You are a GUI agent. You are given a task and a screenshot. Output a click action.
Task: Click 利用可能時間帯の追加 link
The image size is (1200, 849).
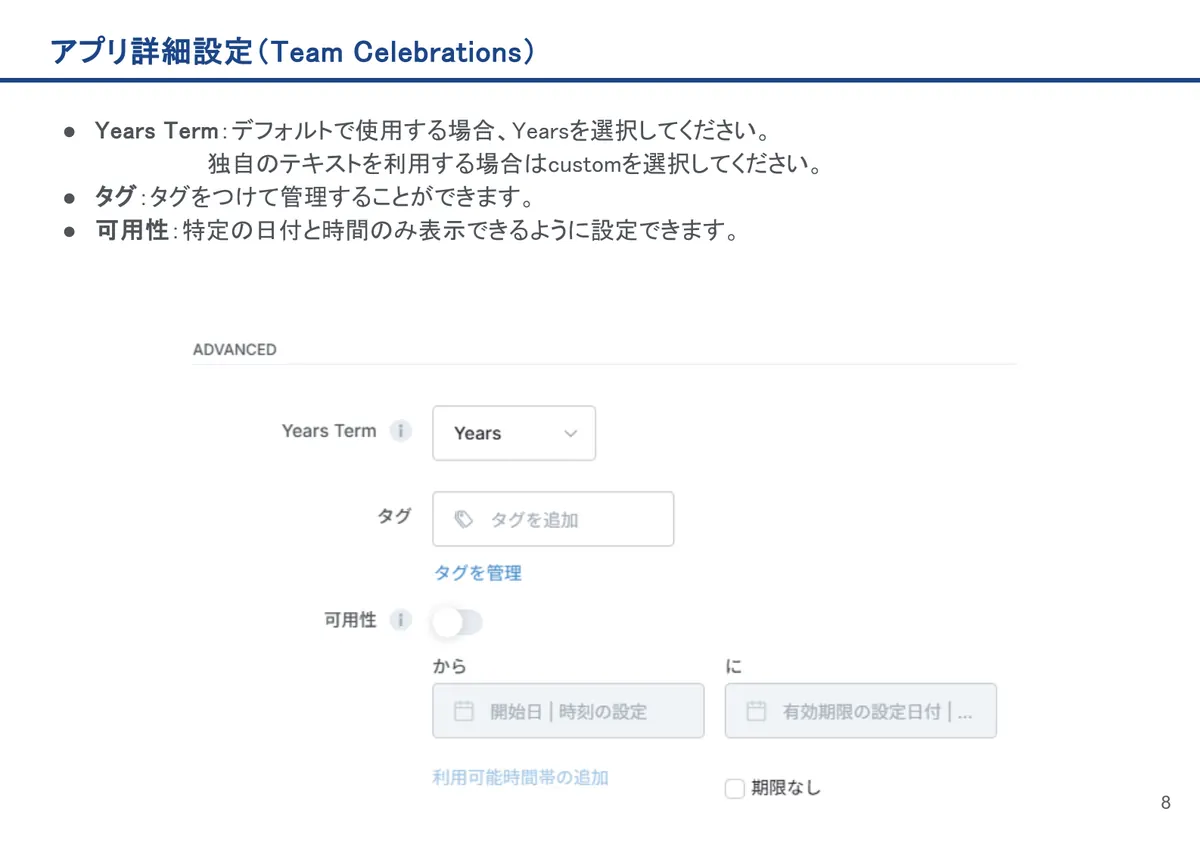click(x=520, y=777)
